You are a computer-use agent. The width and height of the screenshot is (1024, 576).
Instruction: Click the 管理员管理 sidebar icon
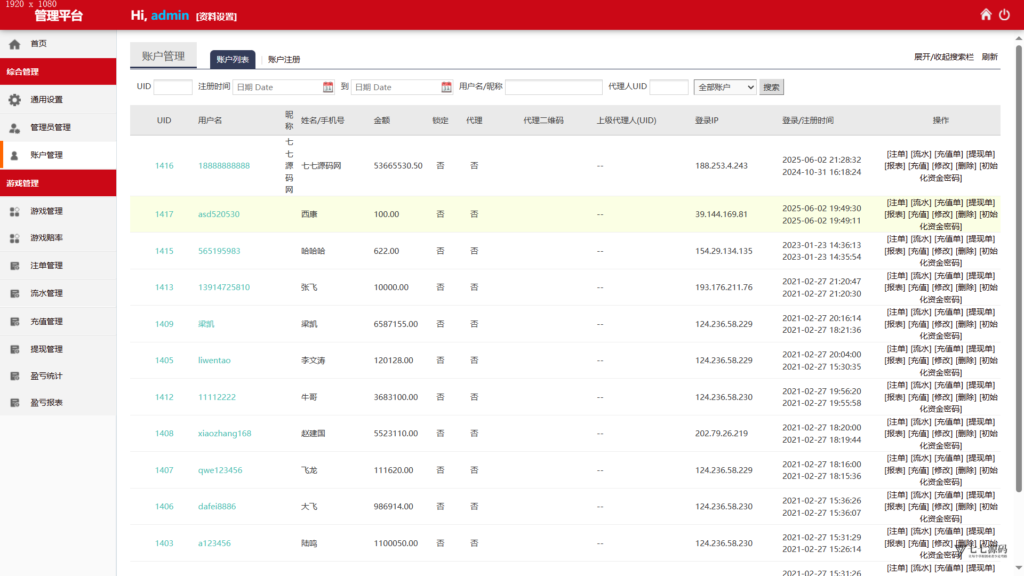coord(14,127)
